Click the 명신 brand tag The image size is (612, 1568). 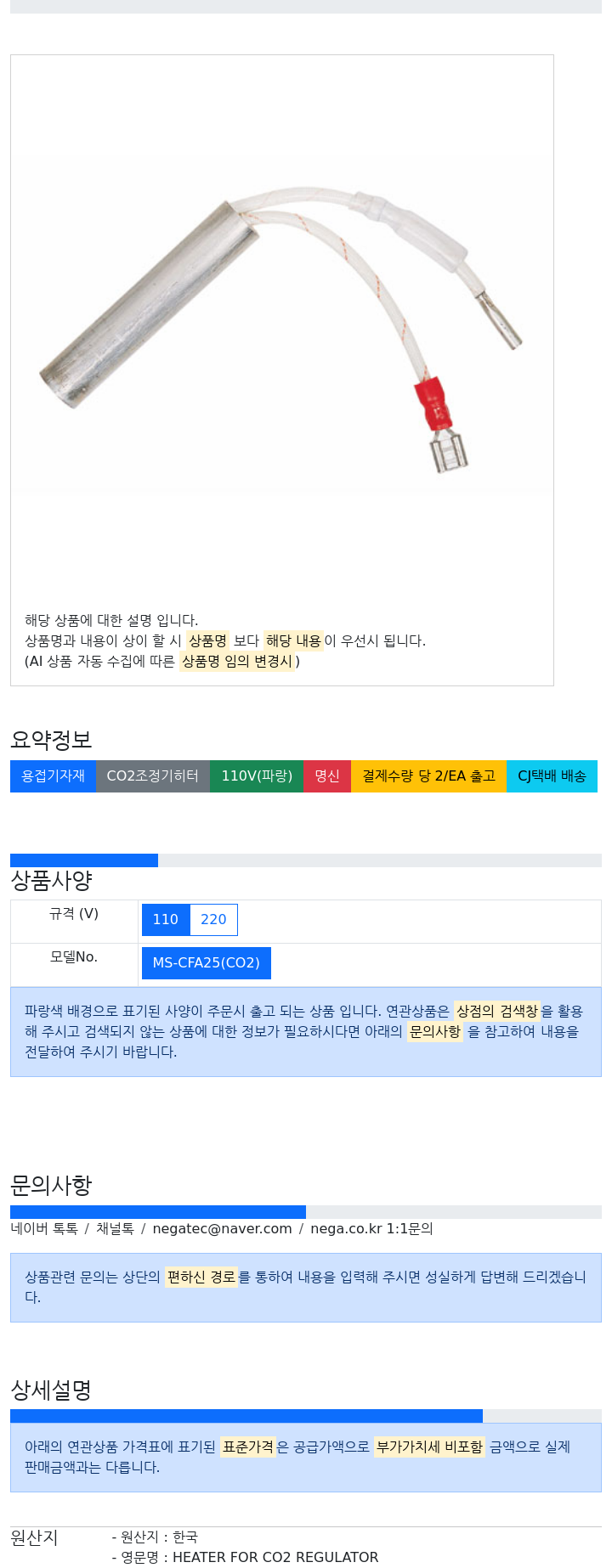327,776
